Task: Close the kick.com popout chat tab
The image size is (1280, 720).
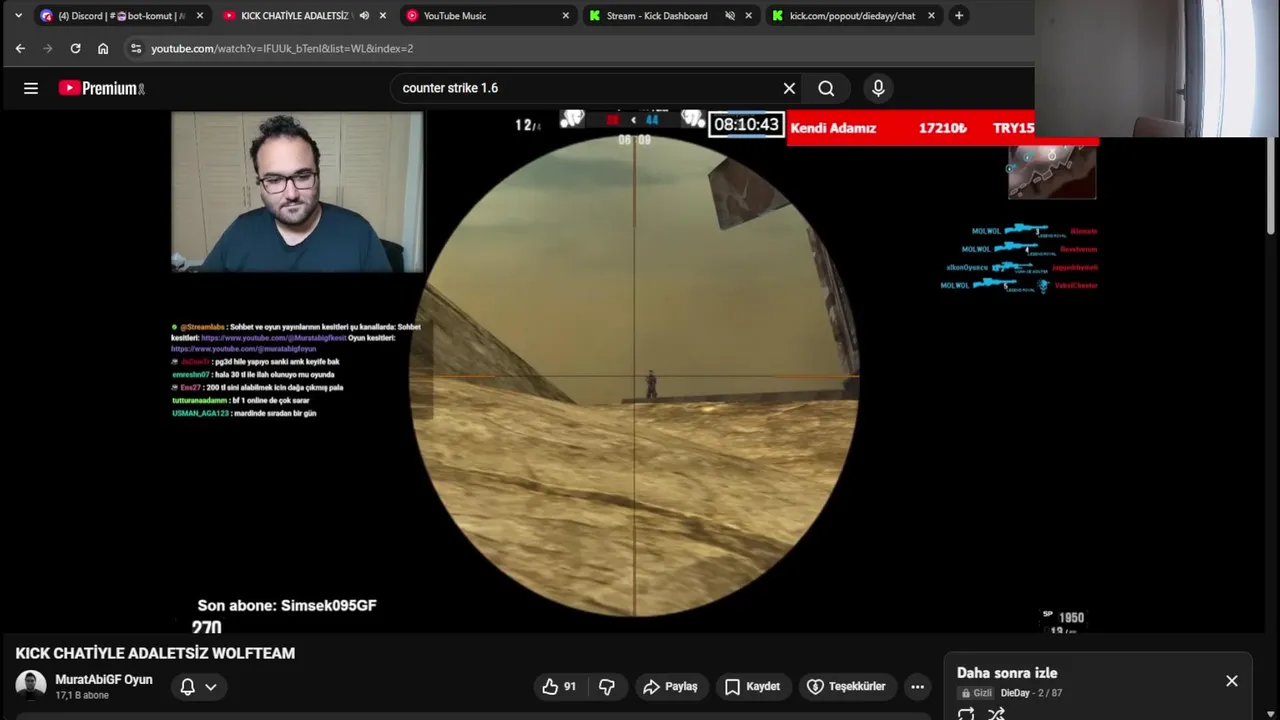Action: pyautogui.click(x=931, y=16)
